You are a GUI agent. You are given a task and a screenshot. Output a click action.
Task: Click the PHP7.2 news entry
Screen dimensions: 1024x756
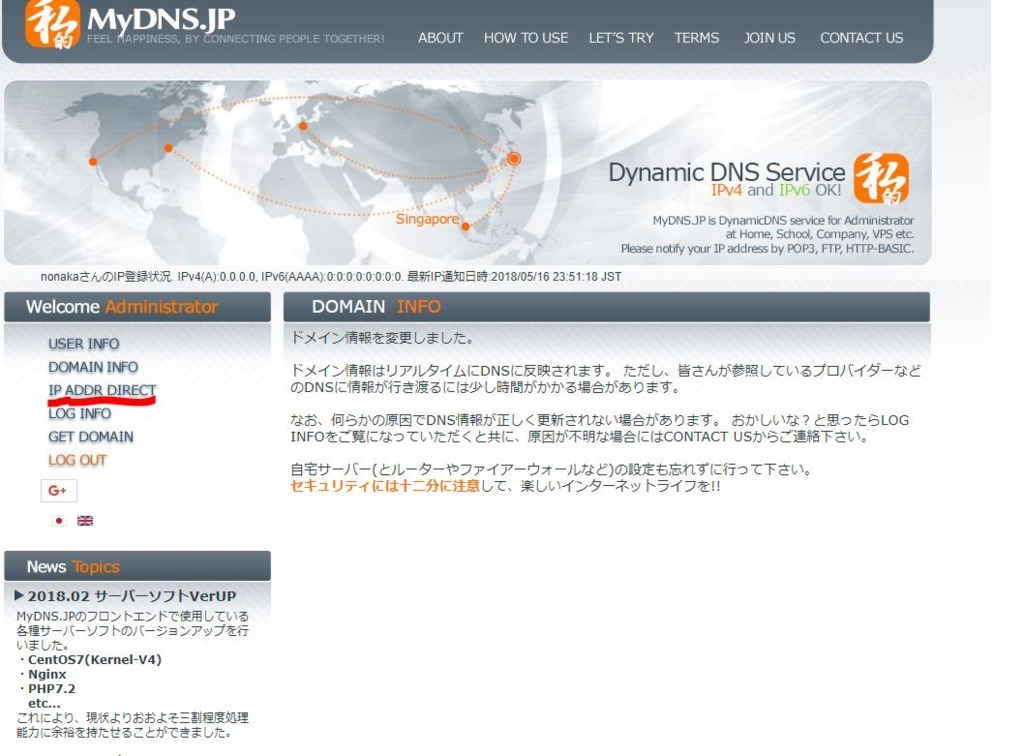click(52, 689)
